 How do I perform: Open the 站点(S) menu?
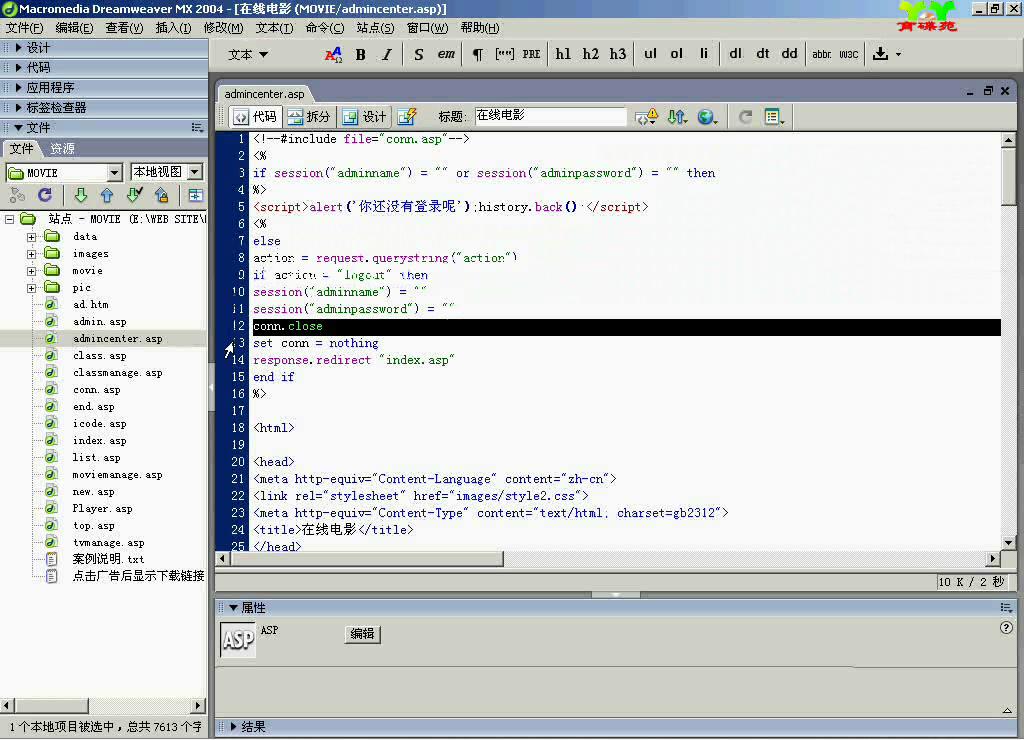(376, 28)
